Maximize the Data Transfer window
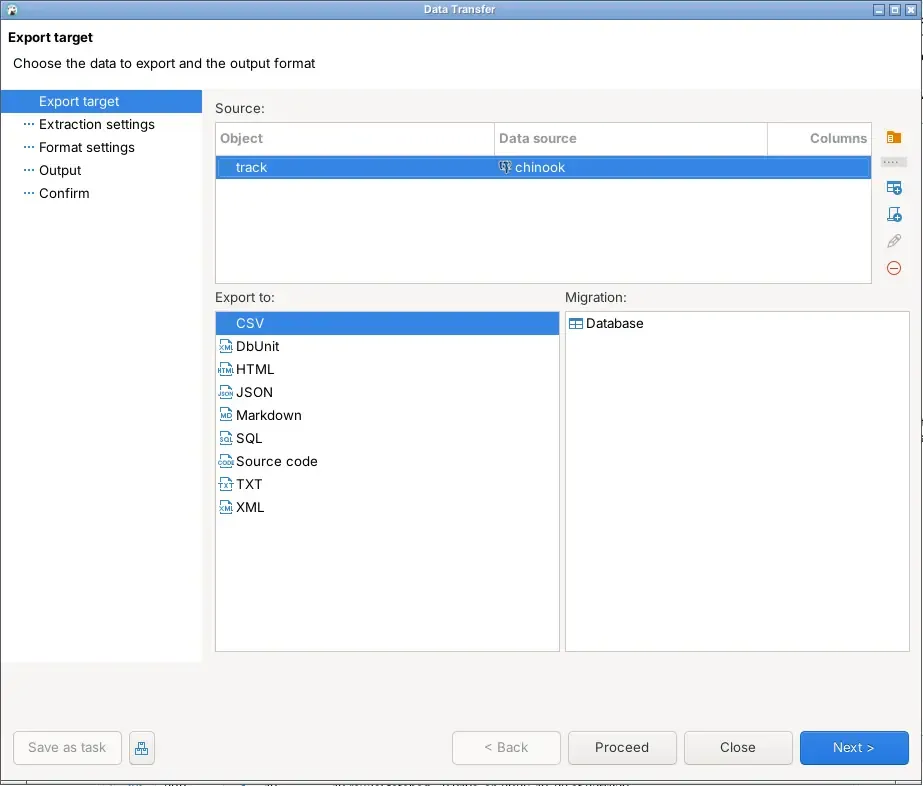Viewport: 923px width, 786px height. tap(895, 9)
